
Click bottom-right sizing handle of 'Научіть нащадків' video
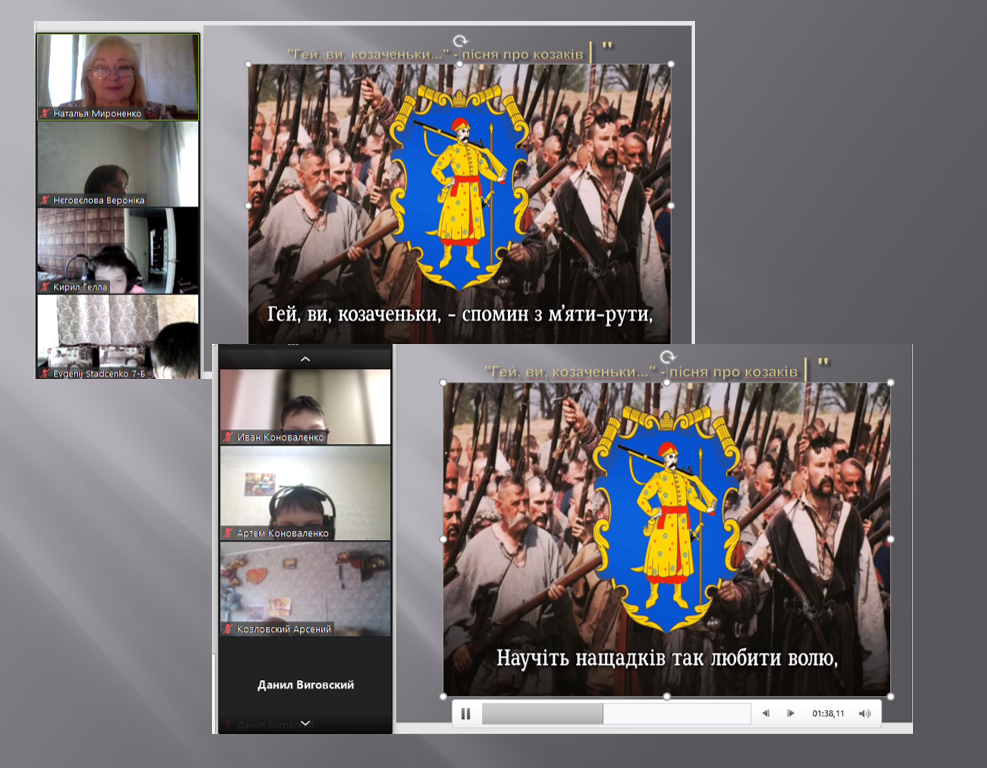click(891, 696)
